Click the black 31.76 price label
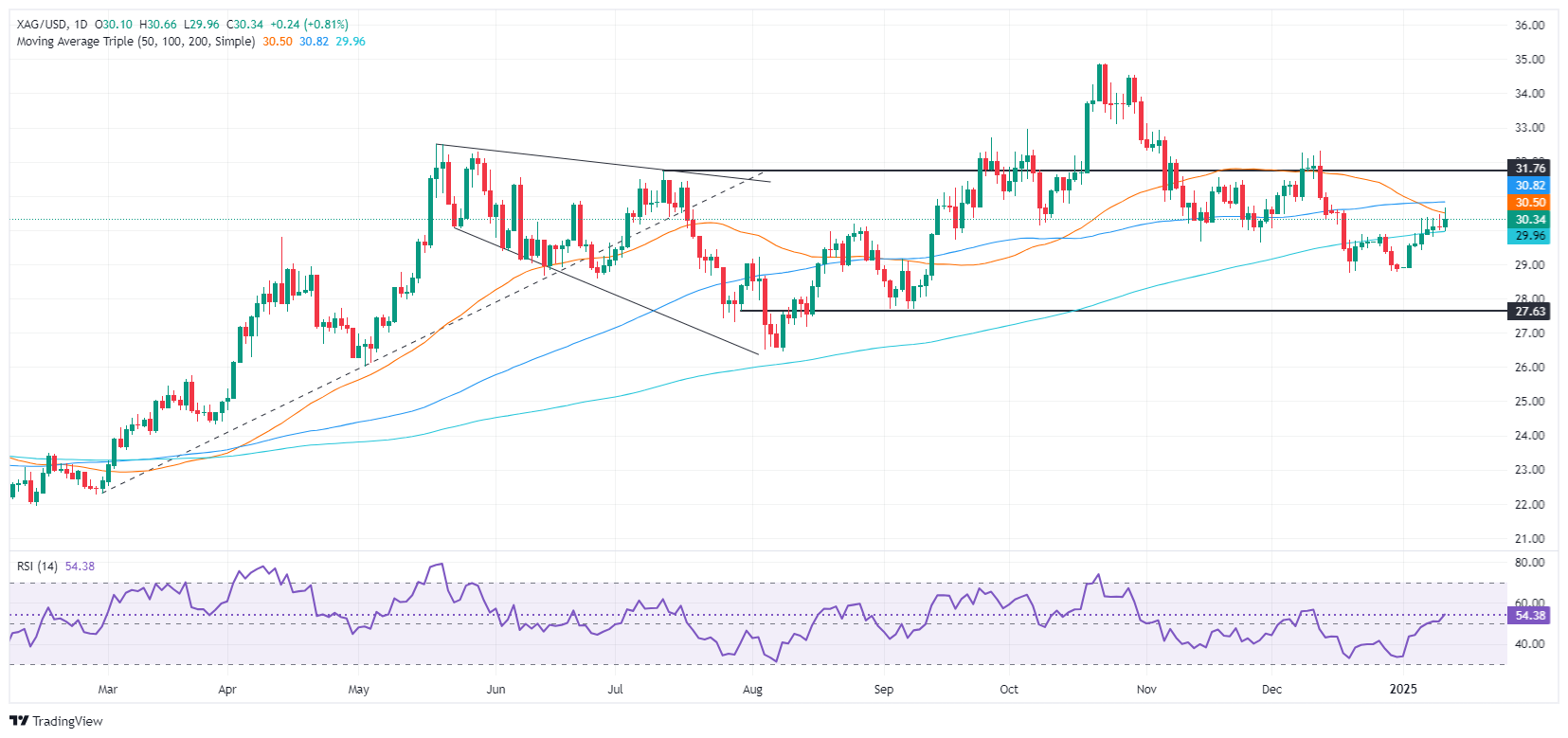Image resolution: width=1568 pixels, height=738 pixels. [x=1530, y=169]
